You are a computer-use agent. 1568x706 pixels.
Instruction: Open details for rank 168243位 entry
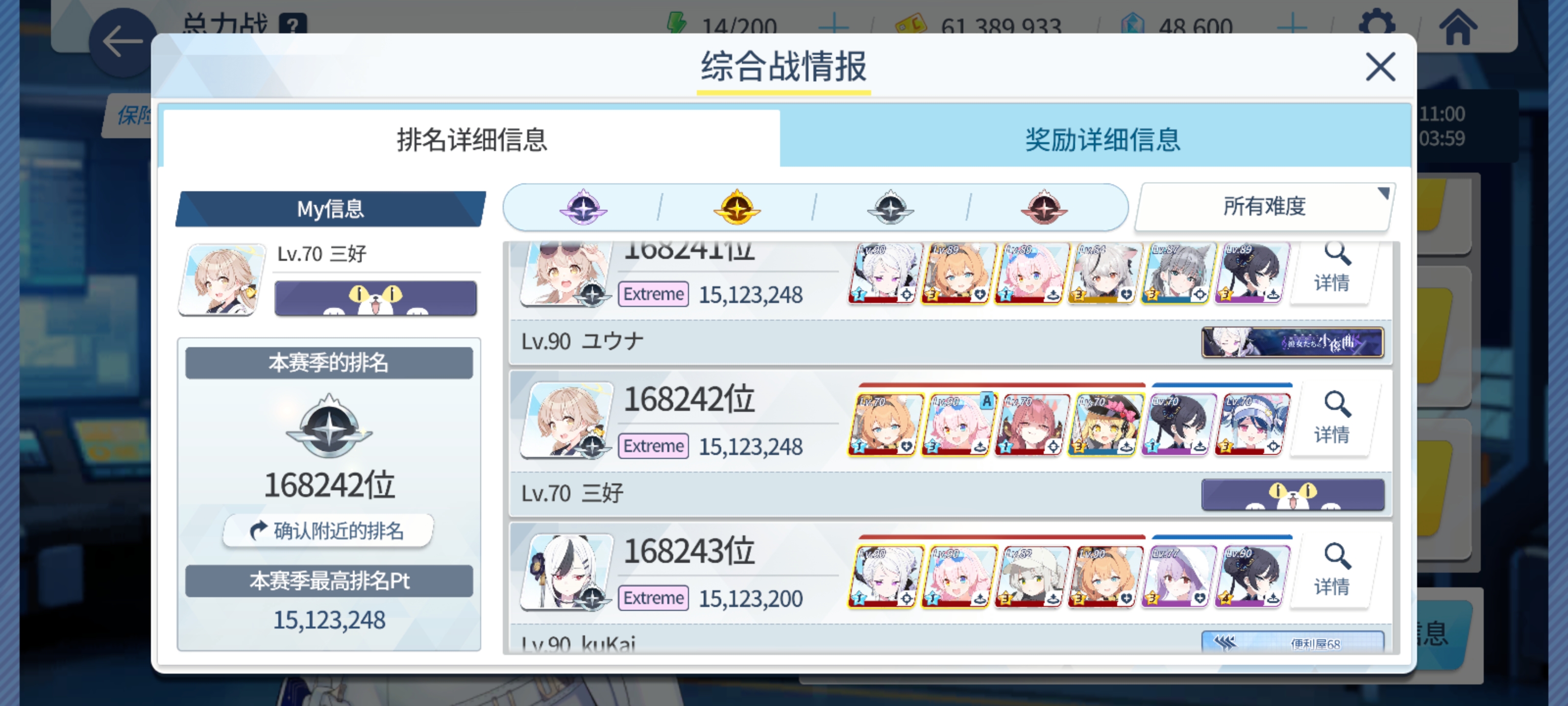click(1332, 571)
